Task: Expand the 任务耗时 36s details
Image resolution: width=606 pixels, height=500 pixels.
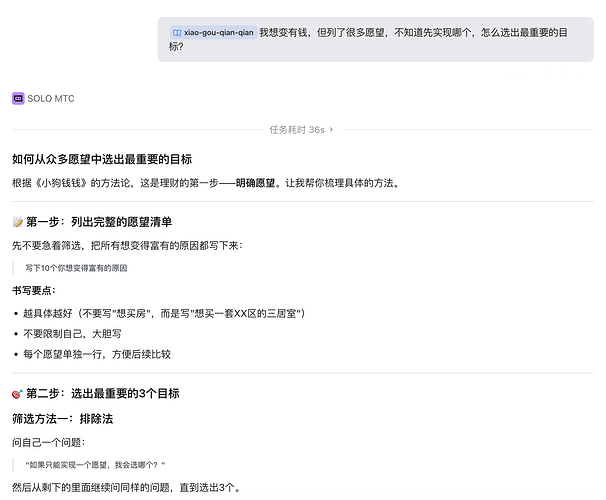Action: coord(301,130)
